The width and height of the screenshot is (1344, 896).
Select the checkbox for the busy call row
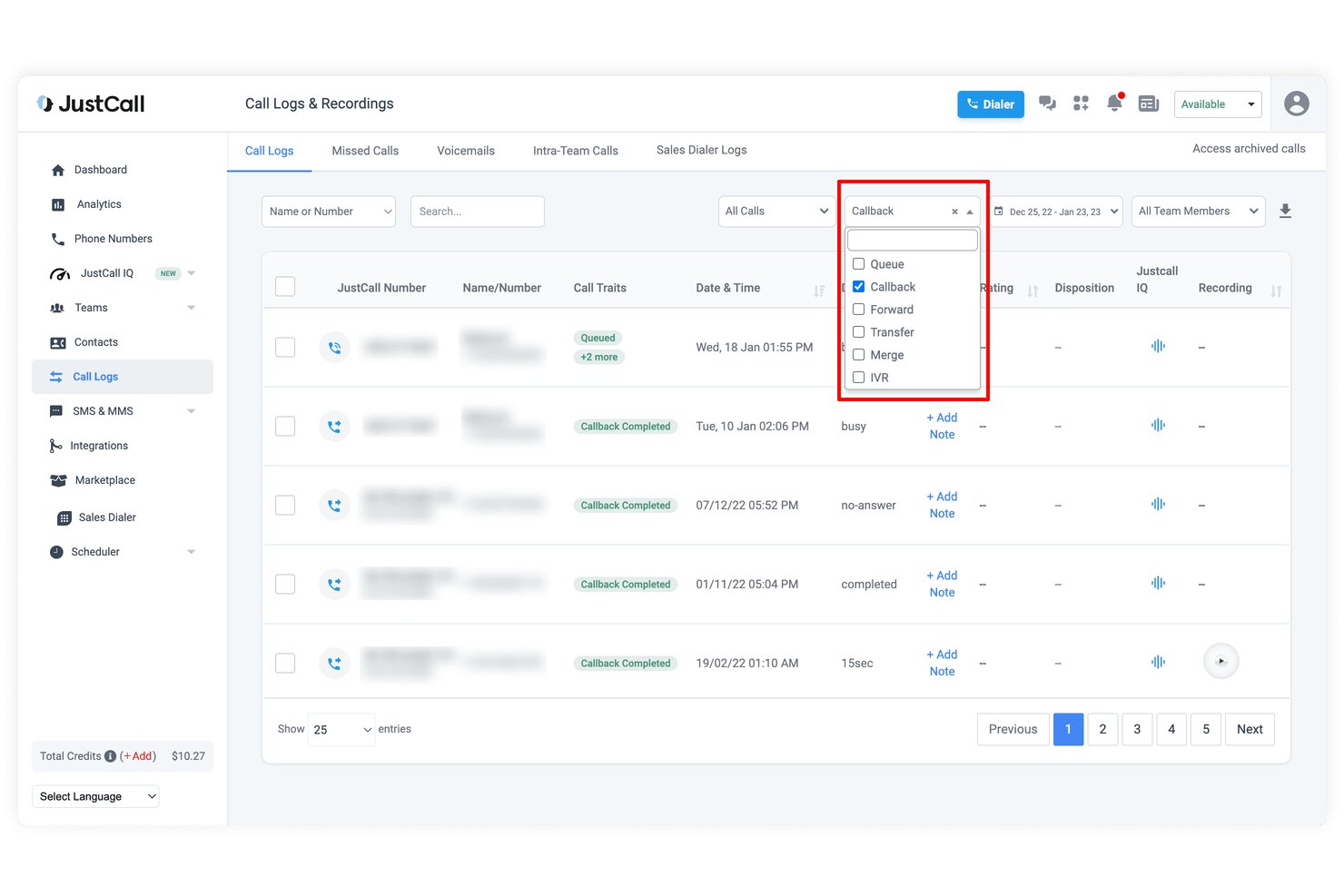coord(285,426)
